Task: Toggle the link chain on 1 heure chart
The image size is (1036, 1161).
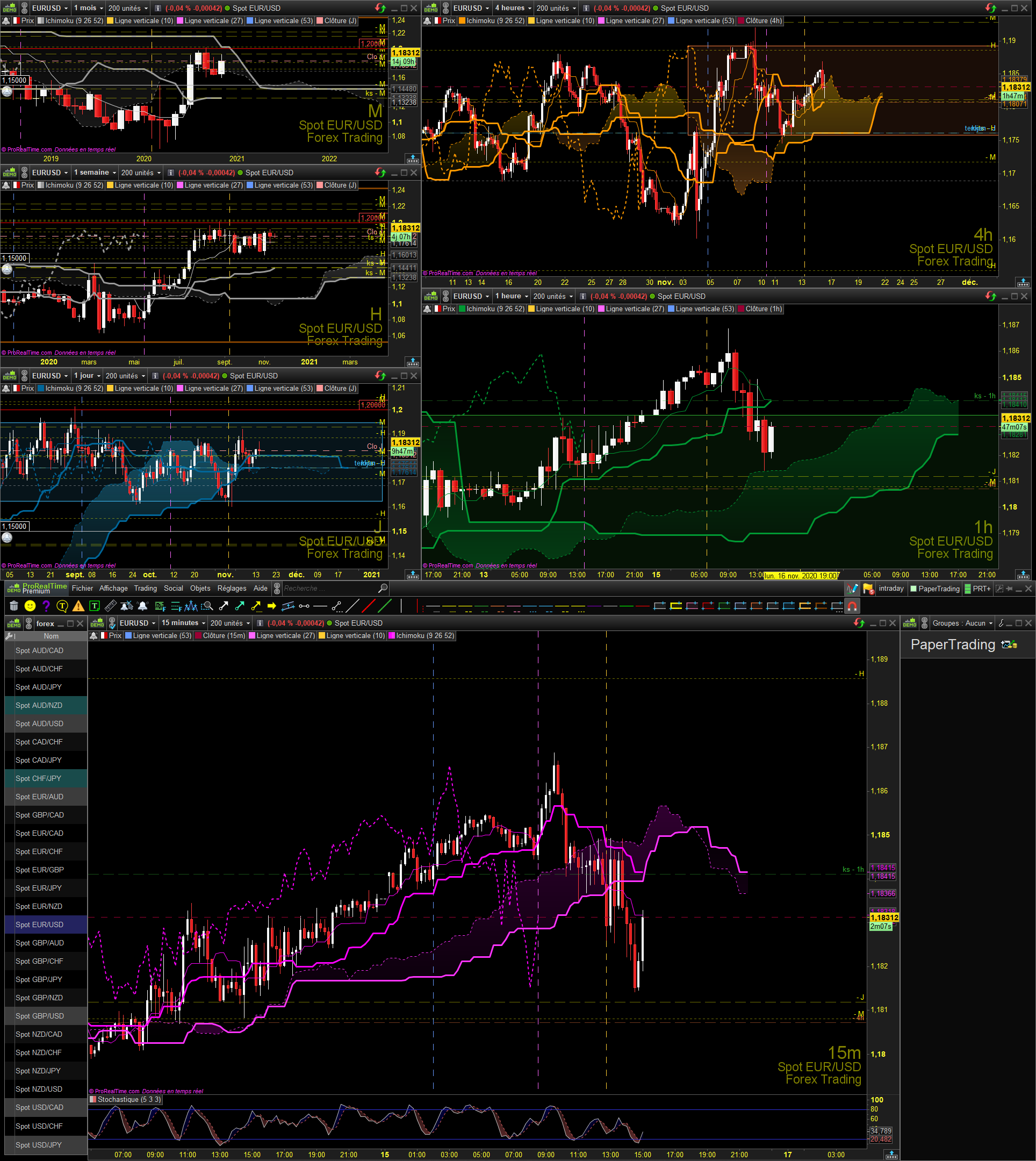Action: [445, 296]
